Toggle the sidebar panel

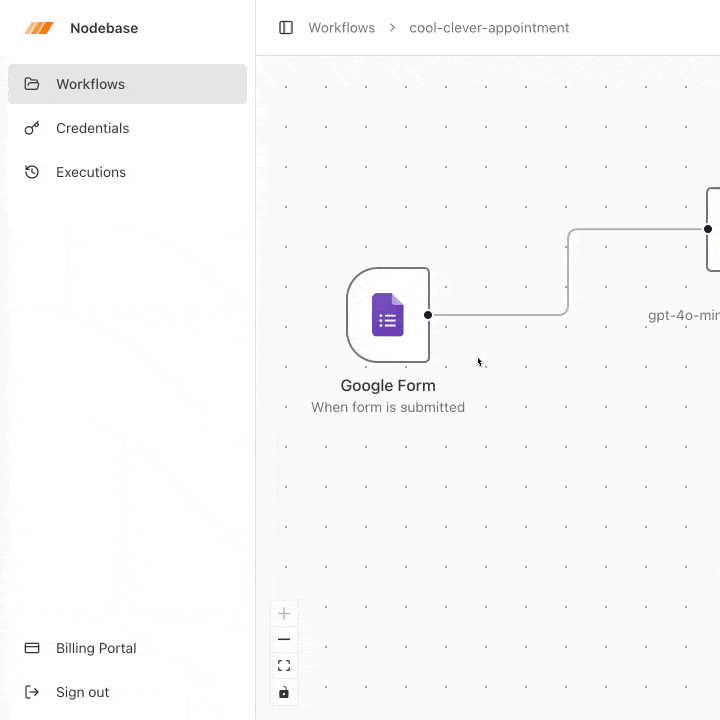click(286, 28)
